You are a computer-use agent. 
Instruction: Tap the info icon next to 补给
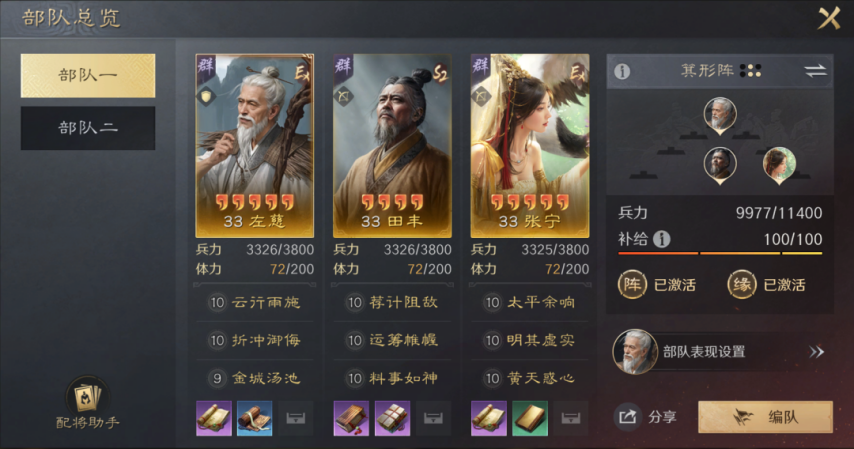pos(662,239)
